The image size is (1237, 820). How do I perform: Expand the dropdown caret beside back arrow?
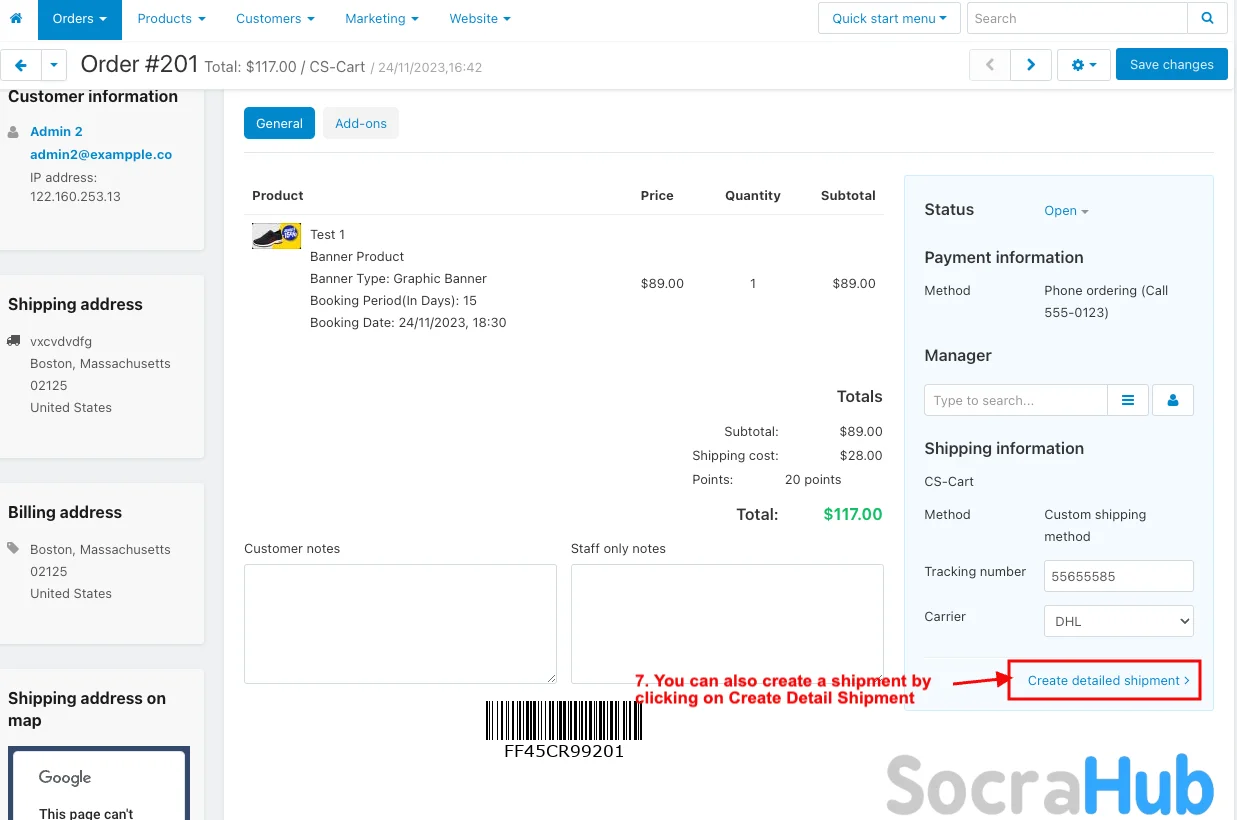54,65
